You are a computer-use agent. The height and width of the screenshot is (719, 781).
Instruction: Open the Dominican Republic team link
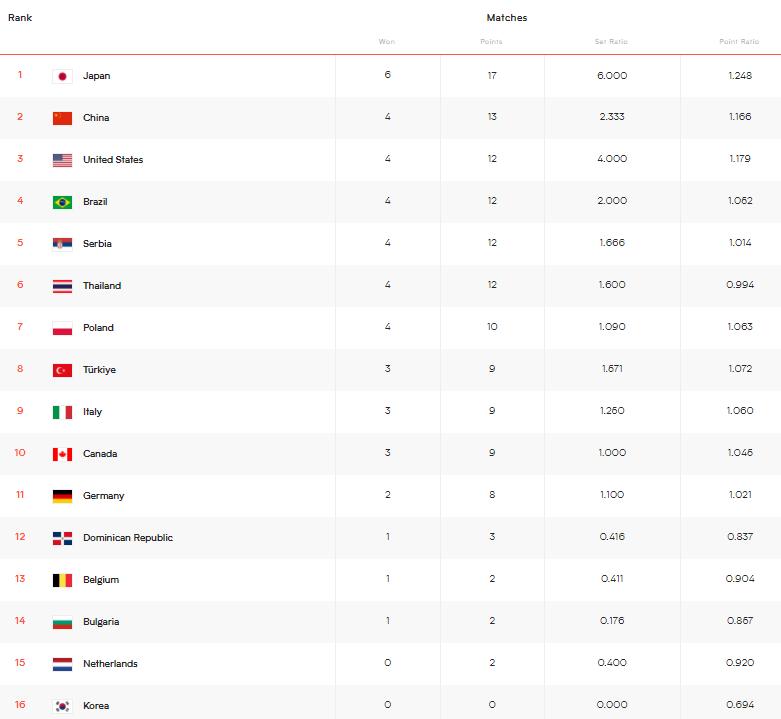pyautogui.click(x=128, y=538)
